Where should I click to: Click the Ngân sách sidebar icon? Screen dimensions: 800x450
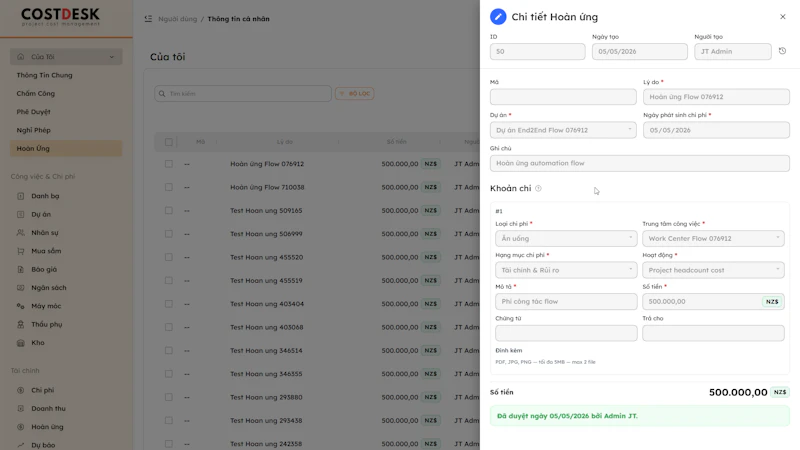pyautogui.click(x=20, y=288)
